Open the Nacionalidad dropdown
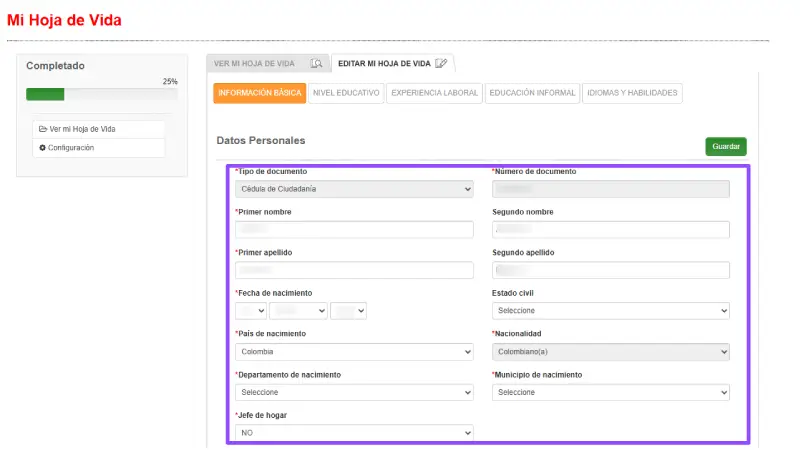 pyautogui.click(x=610, y=352)
